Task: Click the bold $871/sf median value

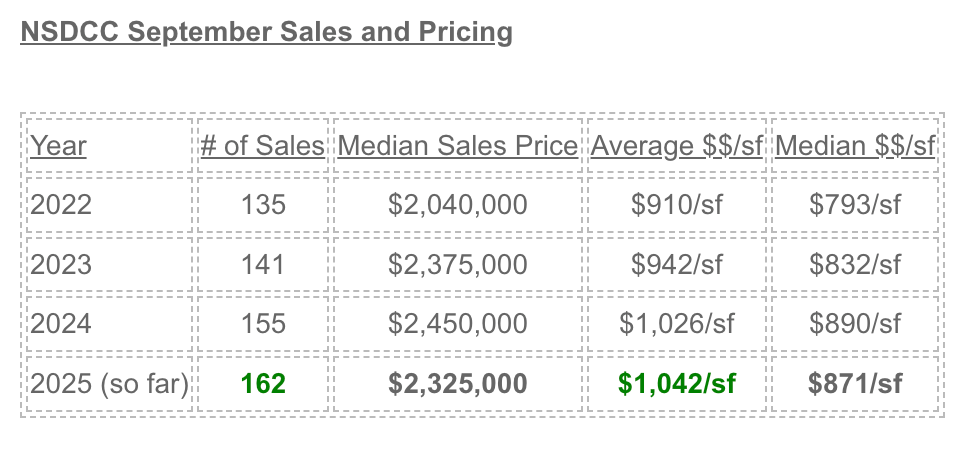Action: pos(855,383)
